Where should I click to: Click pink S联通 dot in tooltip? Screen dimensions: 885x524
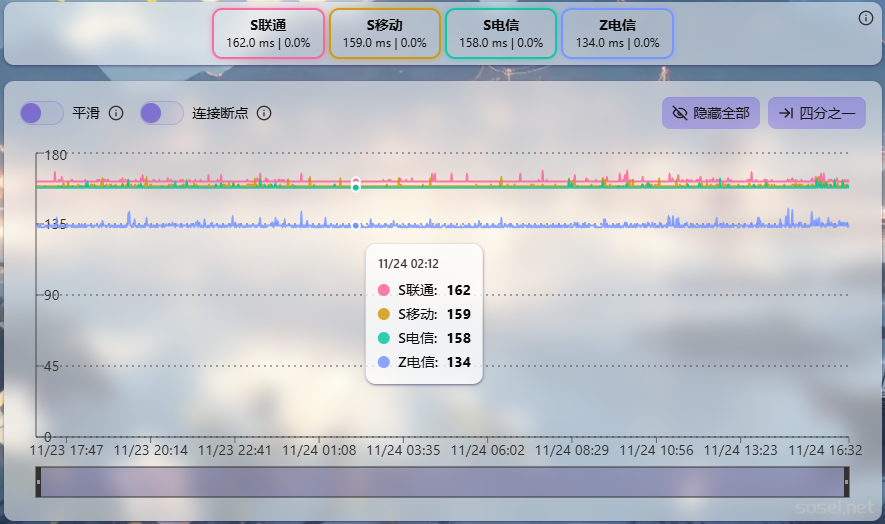click(385, 290)
